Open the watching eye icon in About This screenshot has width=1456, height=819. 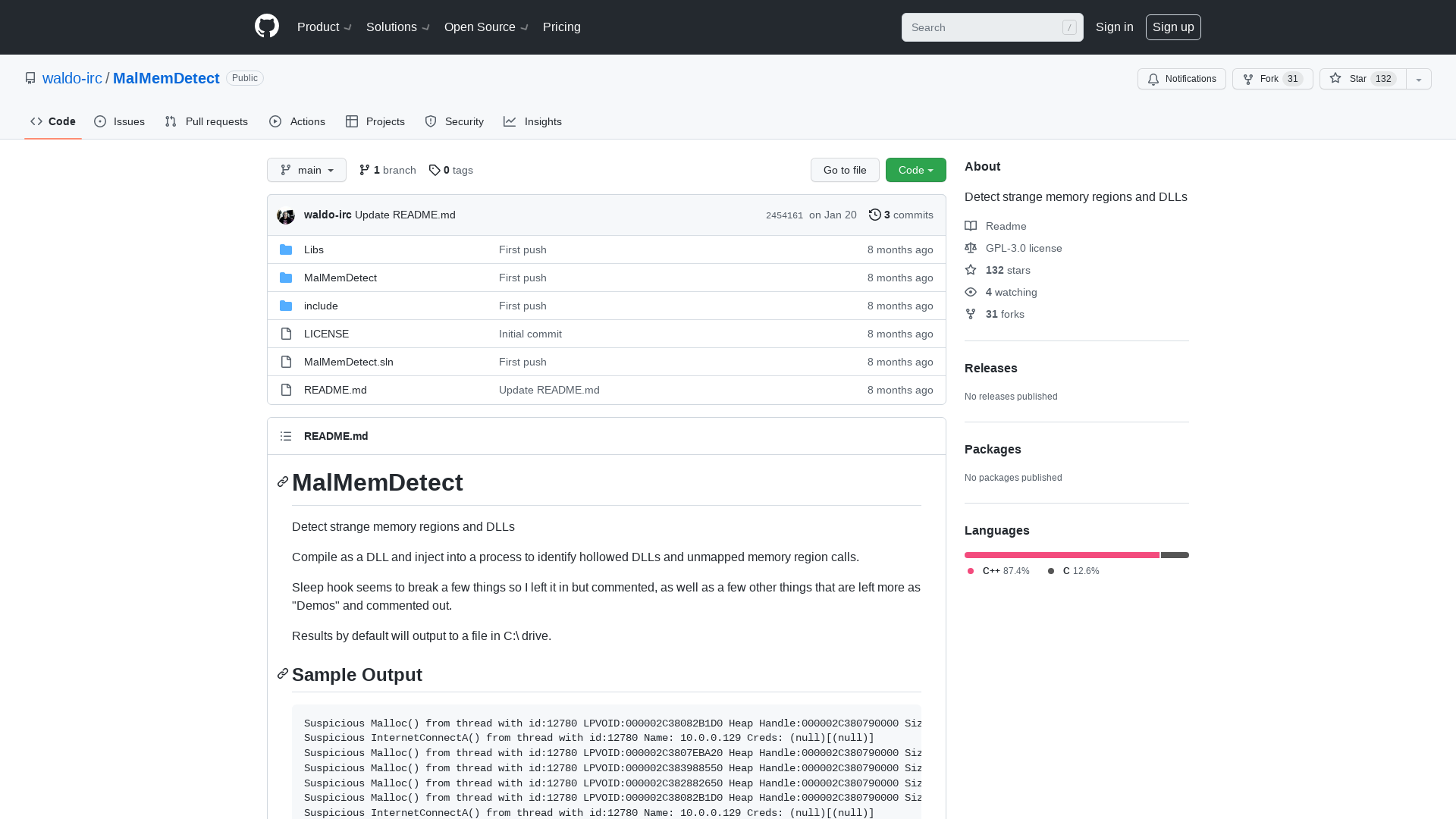[x=971, y=292]
